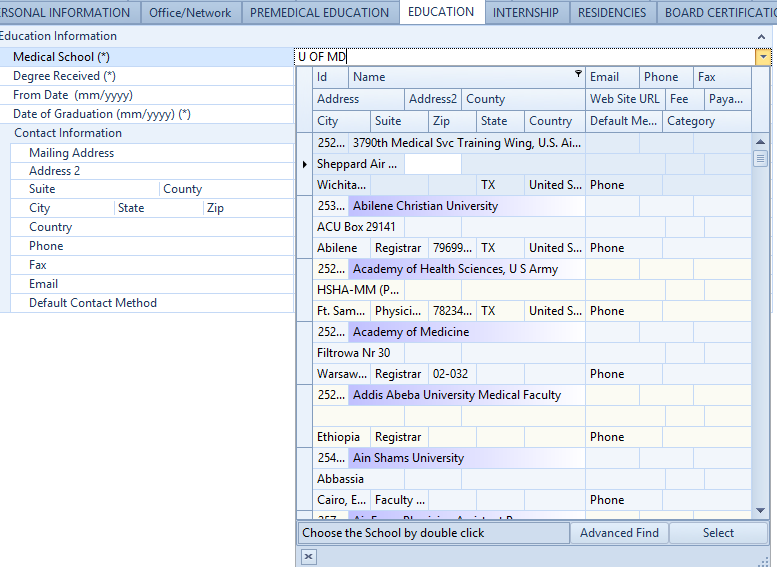Screen dimensions: 777x567
Task: Click the Zip column header in grid
Action: click(x=452, y=121)
